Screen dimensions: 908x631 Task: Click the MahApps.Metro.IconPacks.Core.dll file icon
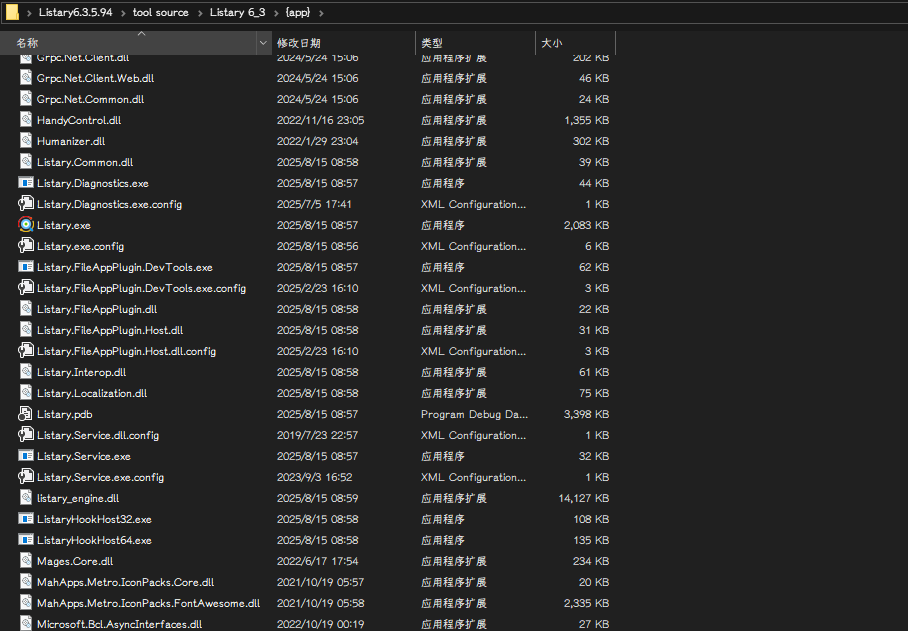(26, 582)
